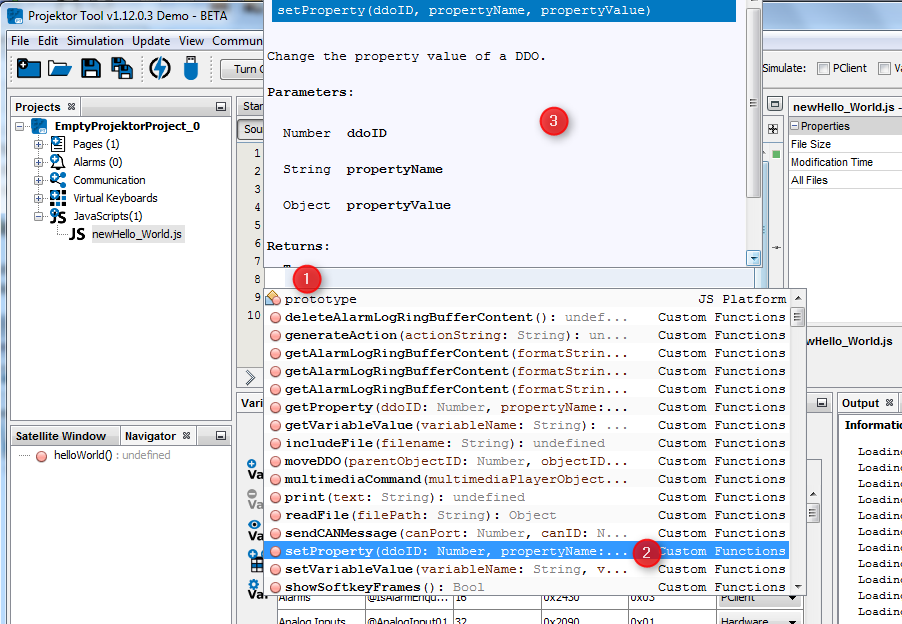Enable the PClient simulation checkbox
The width and height of the screenshot is (902, 624).
tap(825, 67)
